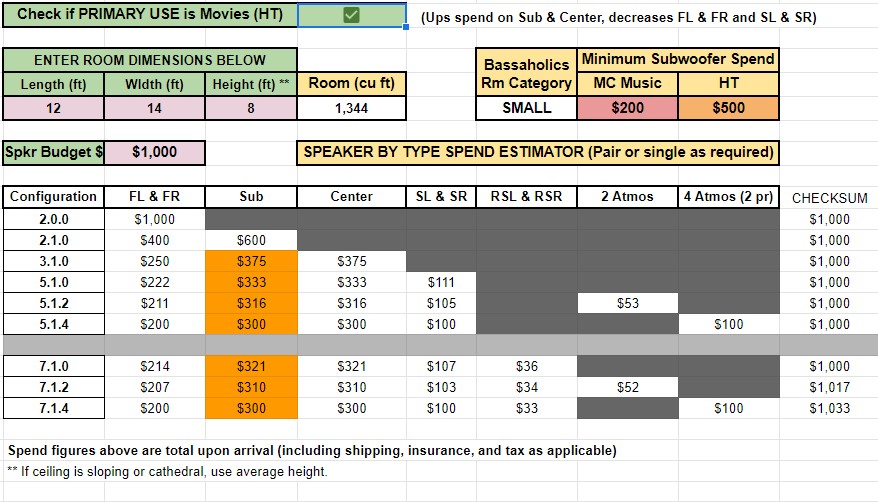Select the red MC Music $200 cell
This screenshot has height=502, width=878.
pos(627,108)
